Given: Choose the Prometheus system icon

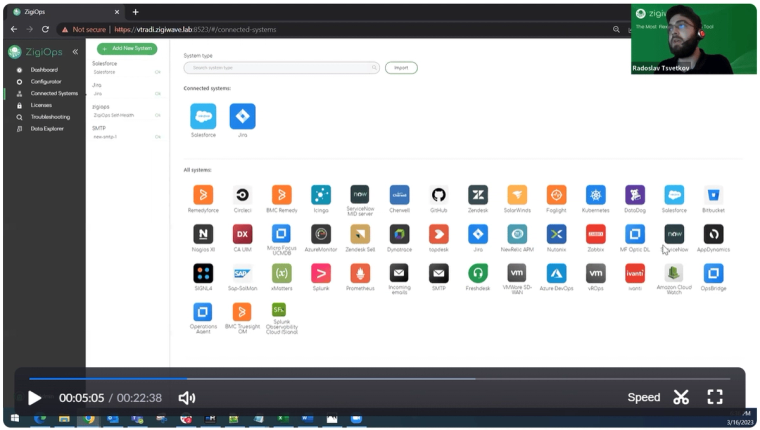Looking at the screenshot, I should click(360, 273).
